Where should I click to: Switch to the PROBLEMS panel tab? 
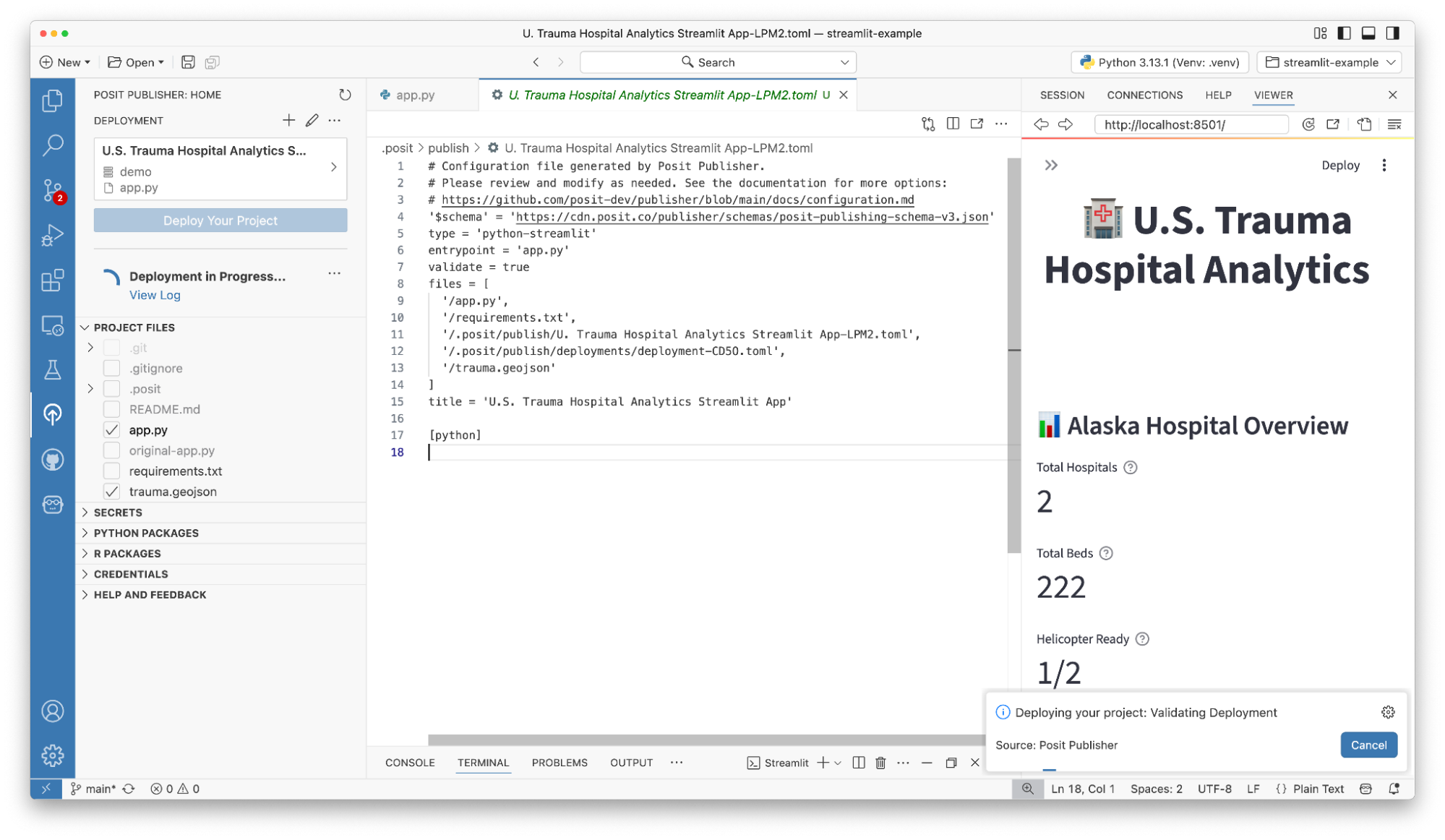pyautogui.click(x=559, y=763)
